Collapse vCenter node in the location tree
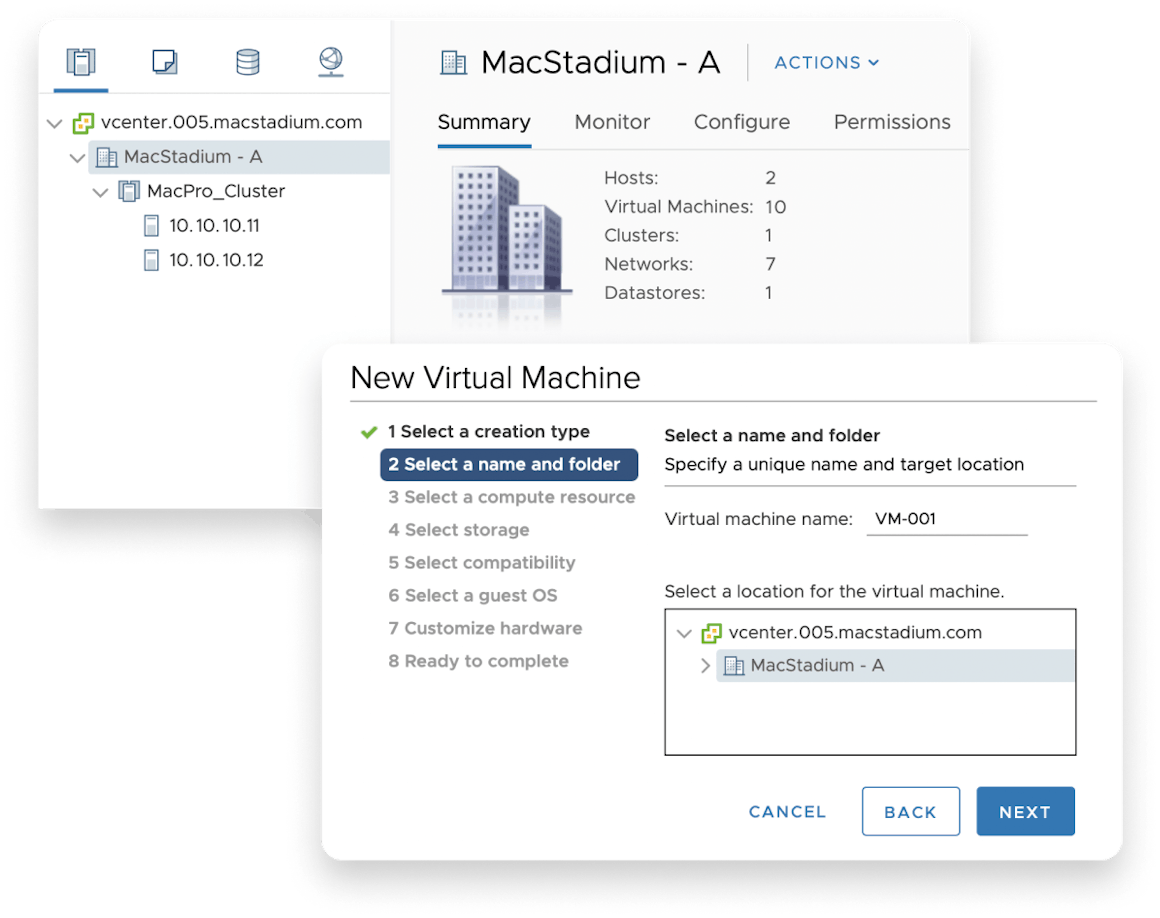 coord(684,633)
